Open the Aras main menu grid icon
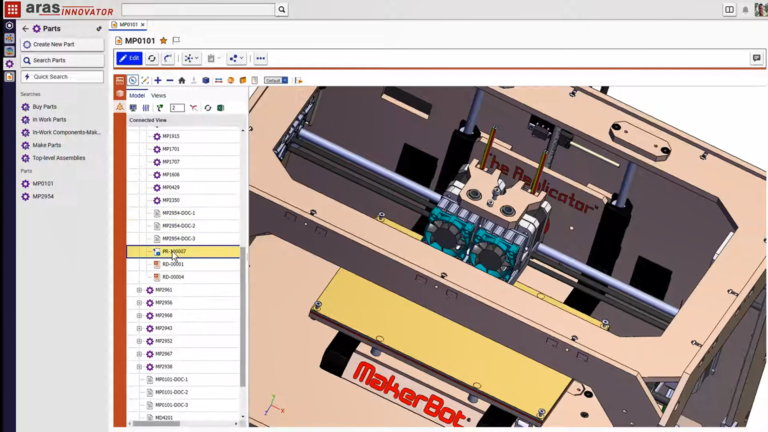768x432 pixels. coord(12,9)
